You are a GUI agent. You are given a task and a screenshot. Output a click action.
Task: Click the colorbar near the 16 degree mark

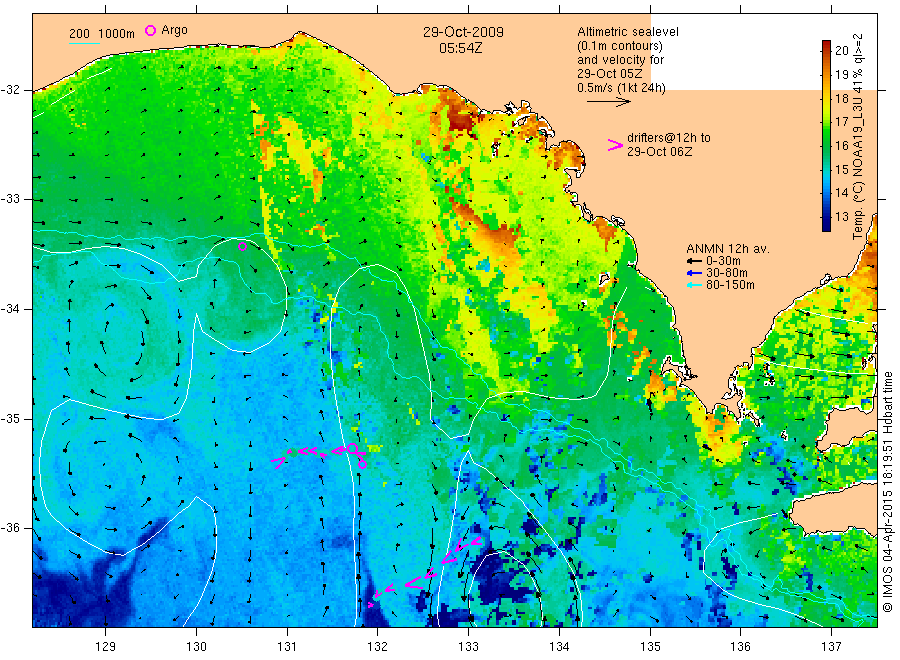coord(826,146)
